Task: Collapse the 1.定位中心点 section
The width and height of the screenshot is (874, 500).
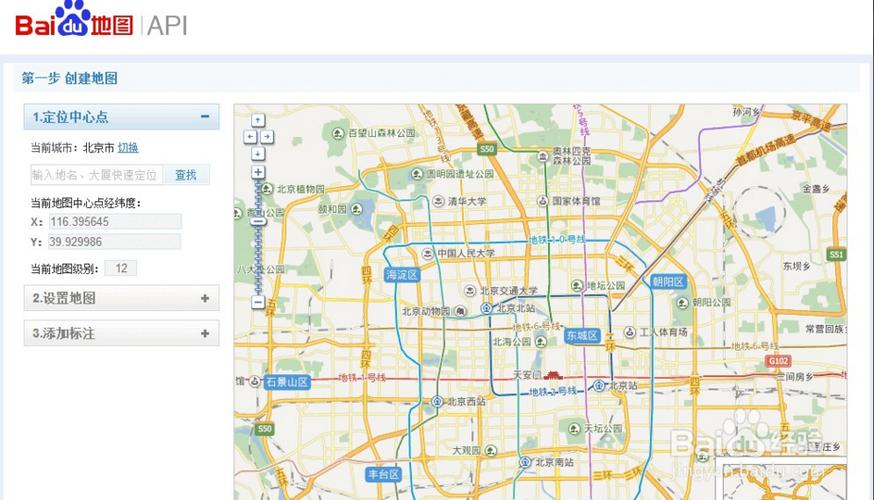Action: click(x=205, y=116)
